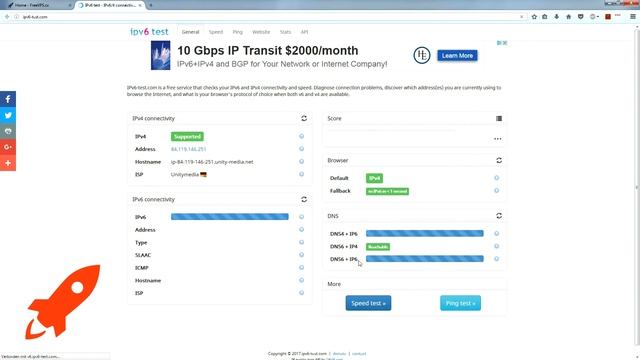Open info icon for IPv4 Address row
Screen dimensions: 640x360
coord(302,149)
